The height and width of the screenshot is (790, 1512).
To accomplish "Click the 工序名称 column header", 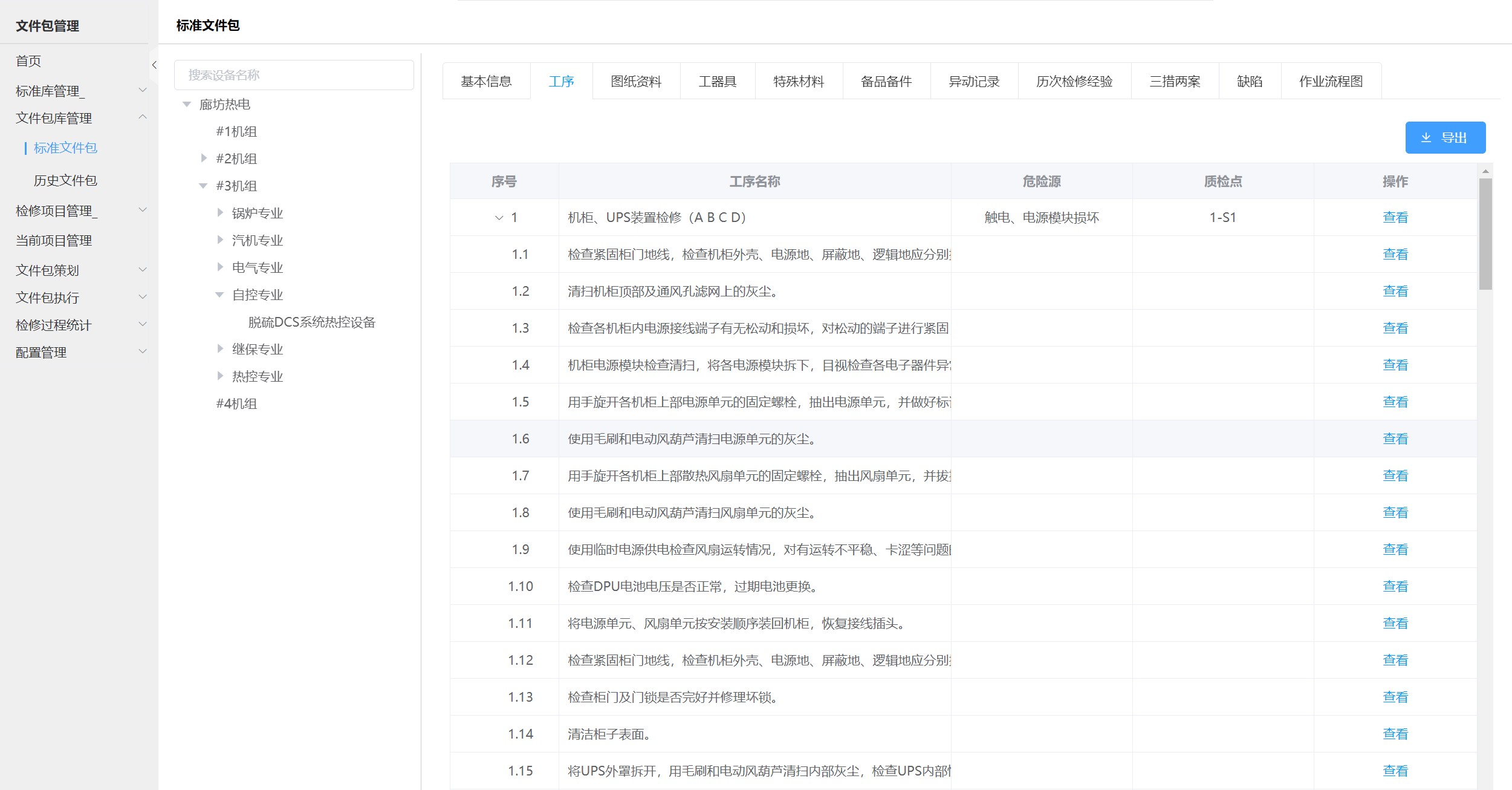I will 754,181.
